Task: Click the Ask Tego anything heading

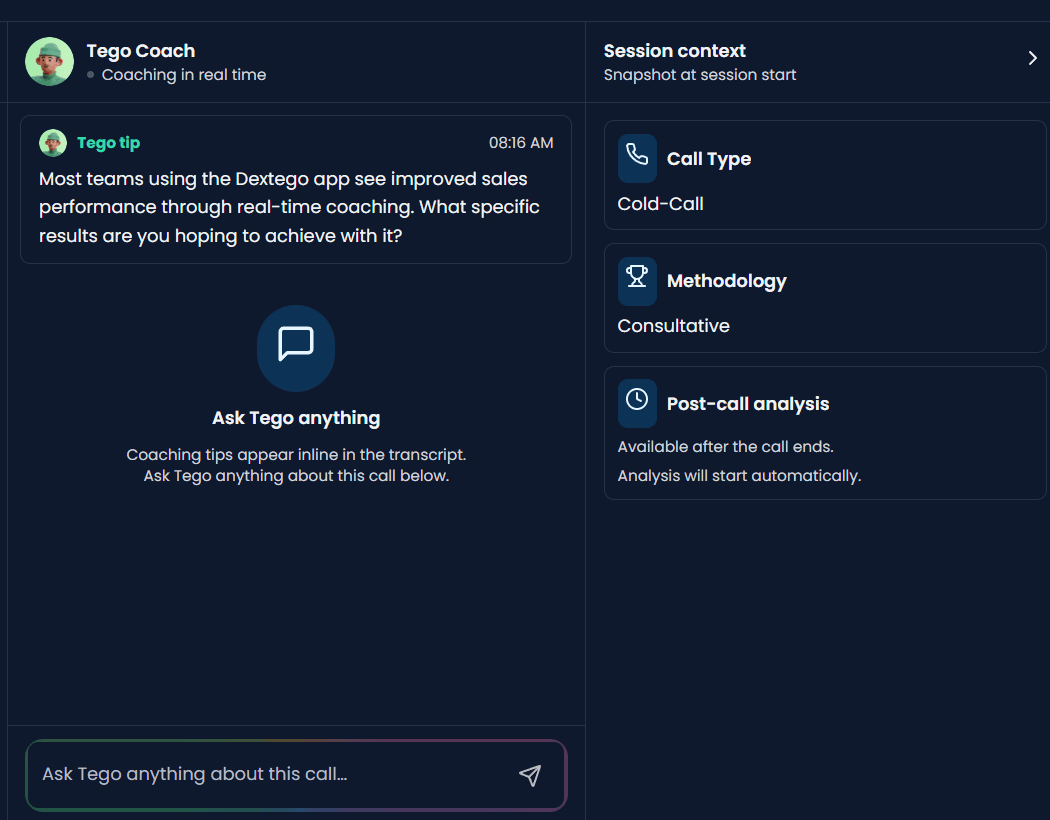Action: click(x=296, y=418)
